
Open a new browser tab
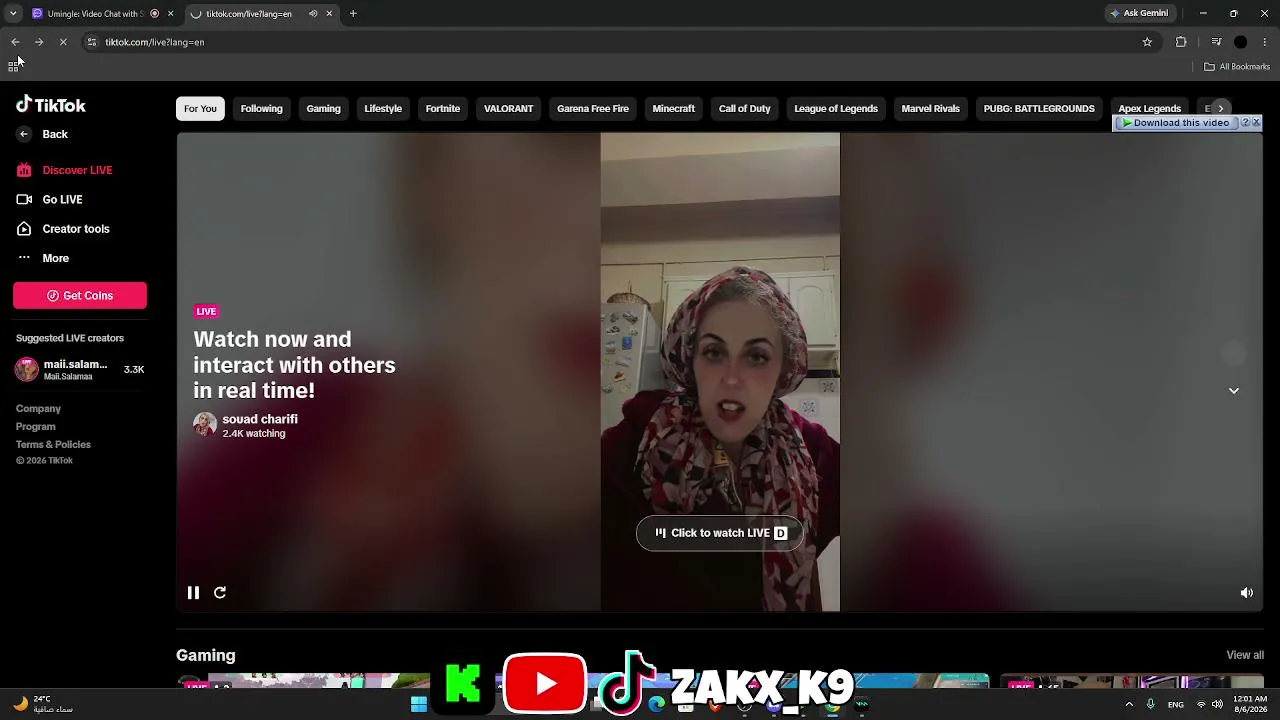pos(353,14)
